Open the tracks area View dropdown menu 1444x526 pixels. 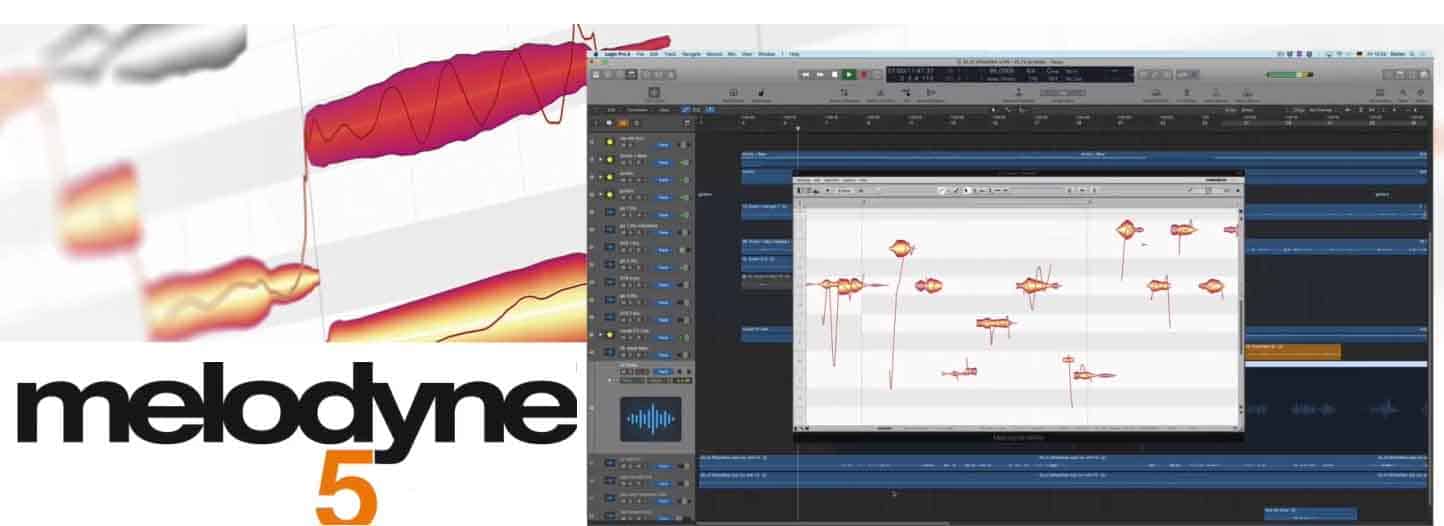point(664,110)
